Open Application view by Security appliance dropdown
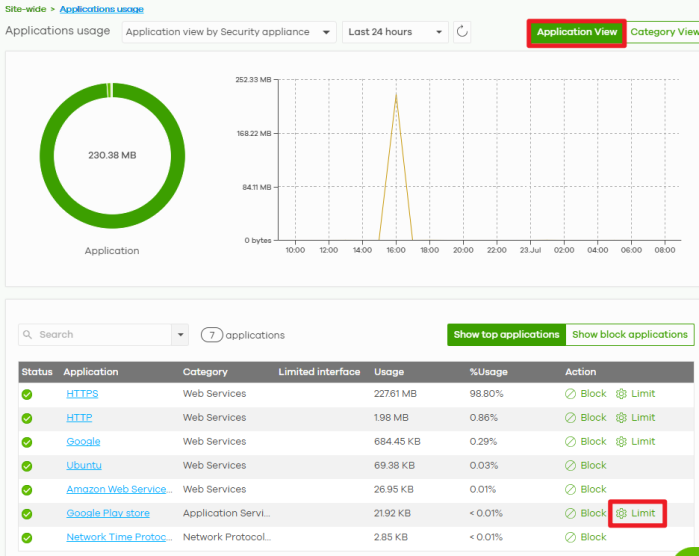Screen dimensions: 699x556 (229, 32)
